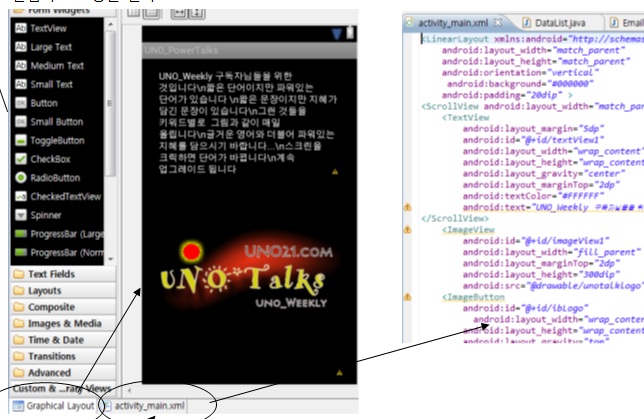644x419 pixels.
Task: Click the palette scrollbar down arrow
Action: 110,259
